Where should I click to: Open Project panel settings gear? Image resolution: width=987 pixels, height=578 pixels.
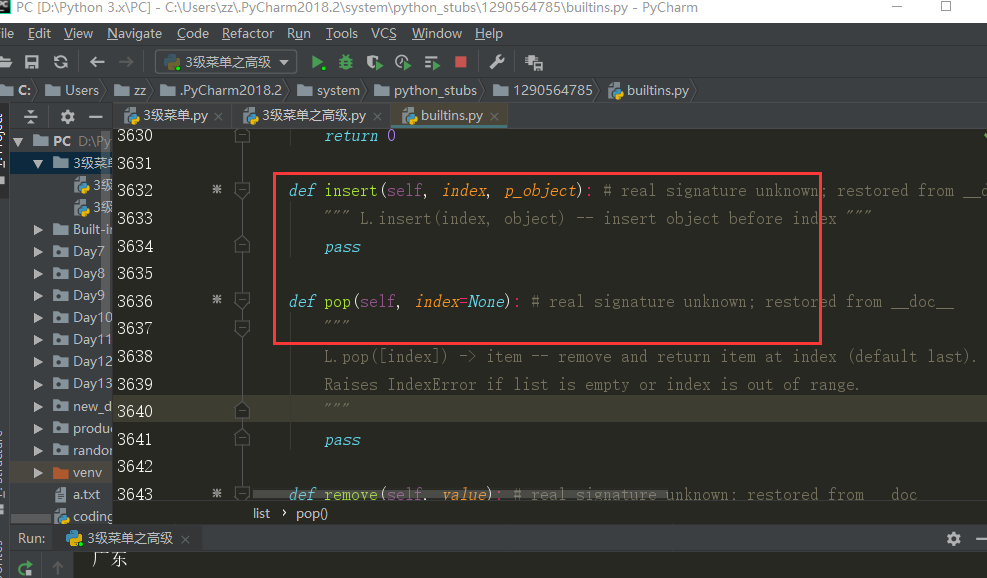point(67,118)
